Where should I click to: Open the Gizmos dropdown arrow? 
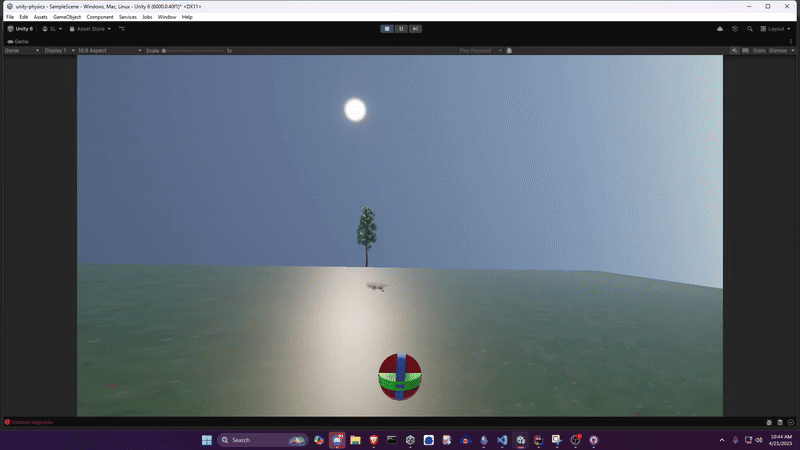click(792, 51)
